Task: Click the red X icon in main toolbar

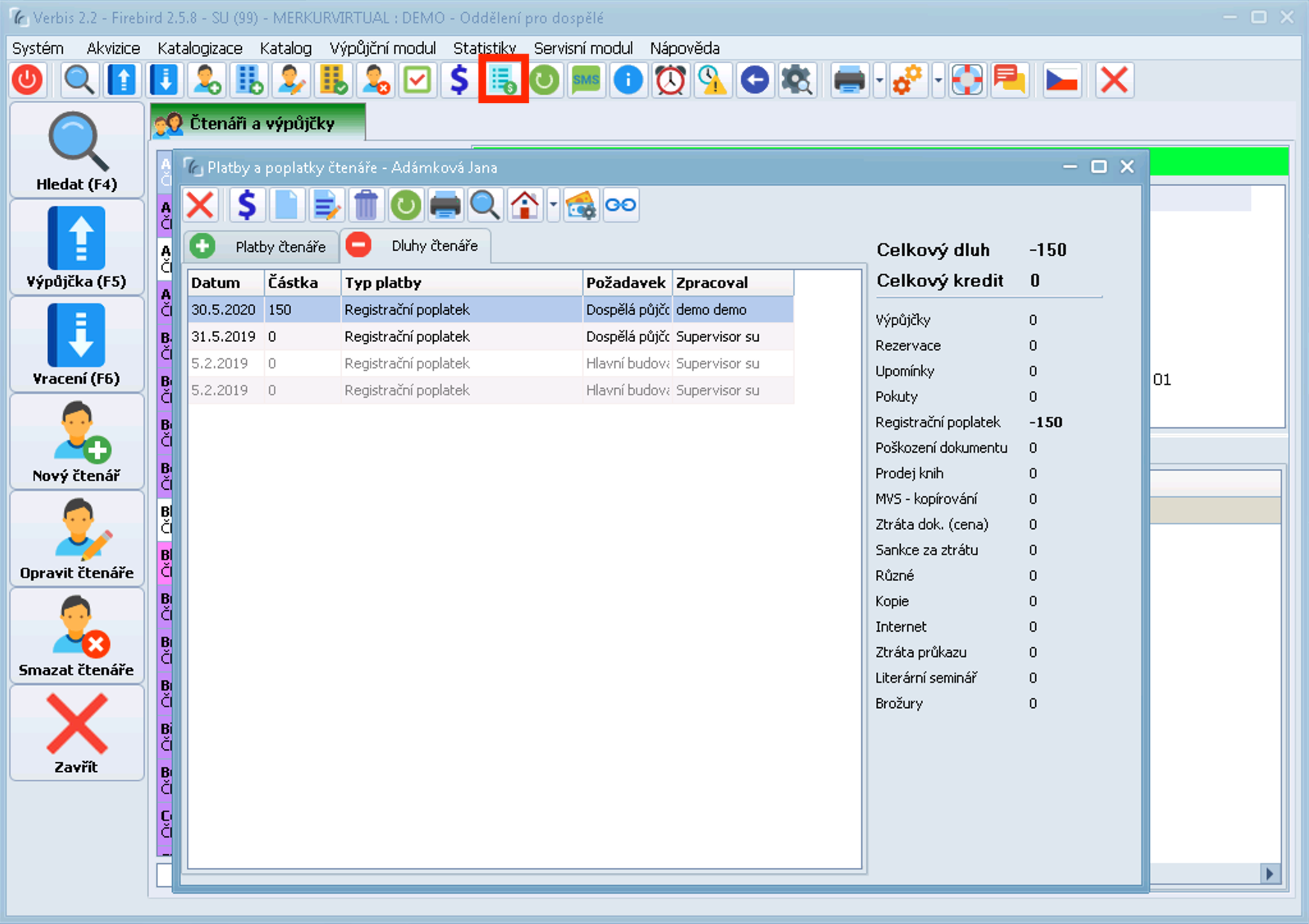Action: tap(1115, 81)
